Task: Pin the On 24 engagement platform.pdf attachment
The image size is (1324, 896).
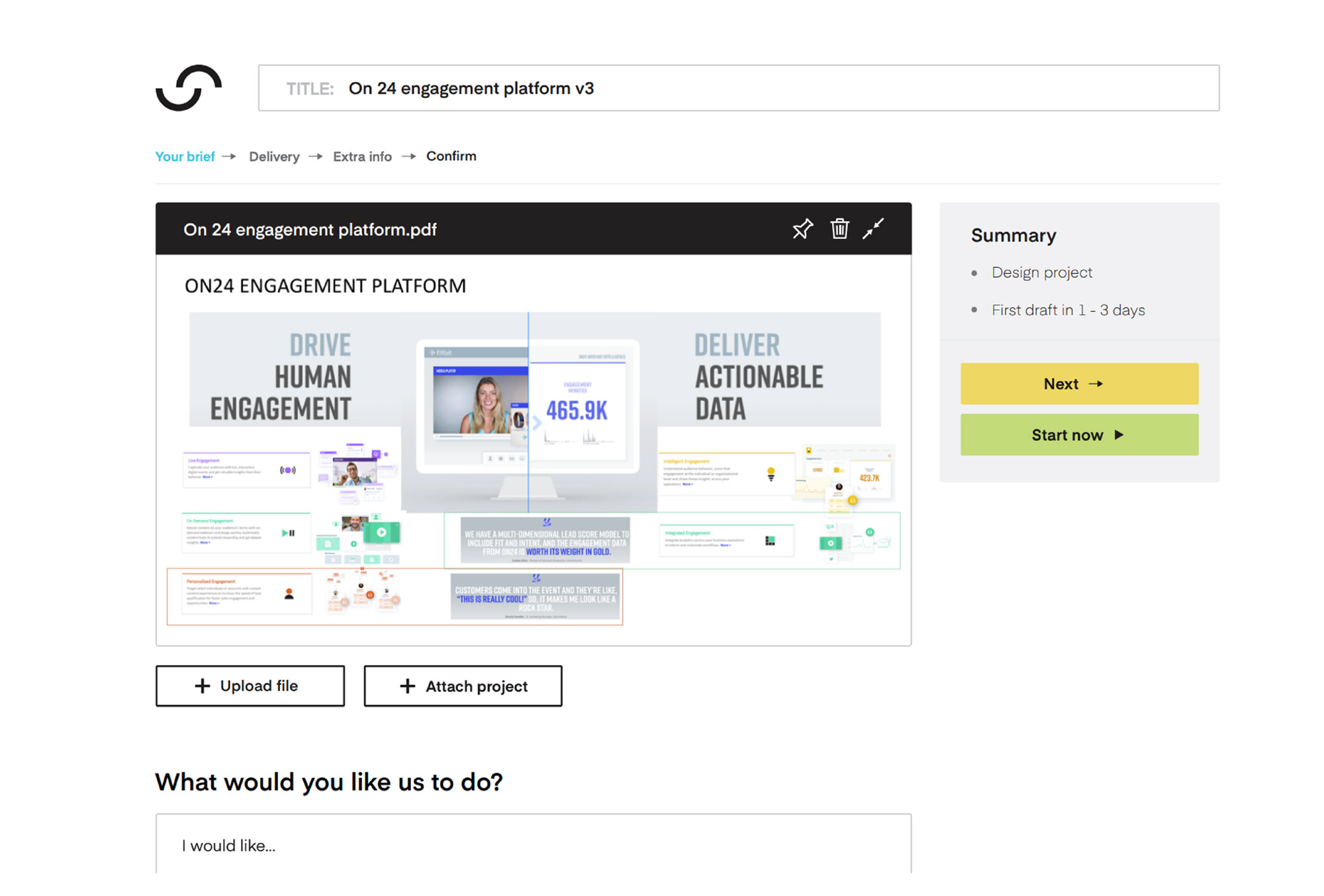Action: point(802,229)
